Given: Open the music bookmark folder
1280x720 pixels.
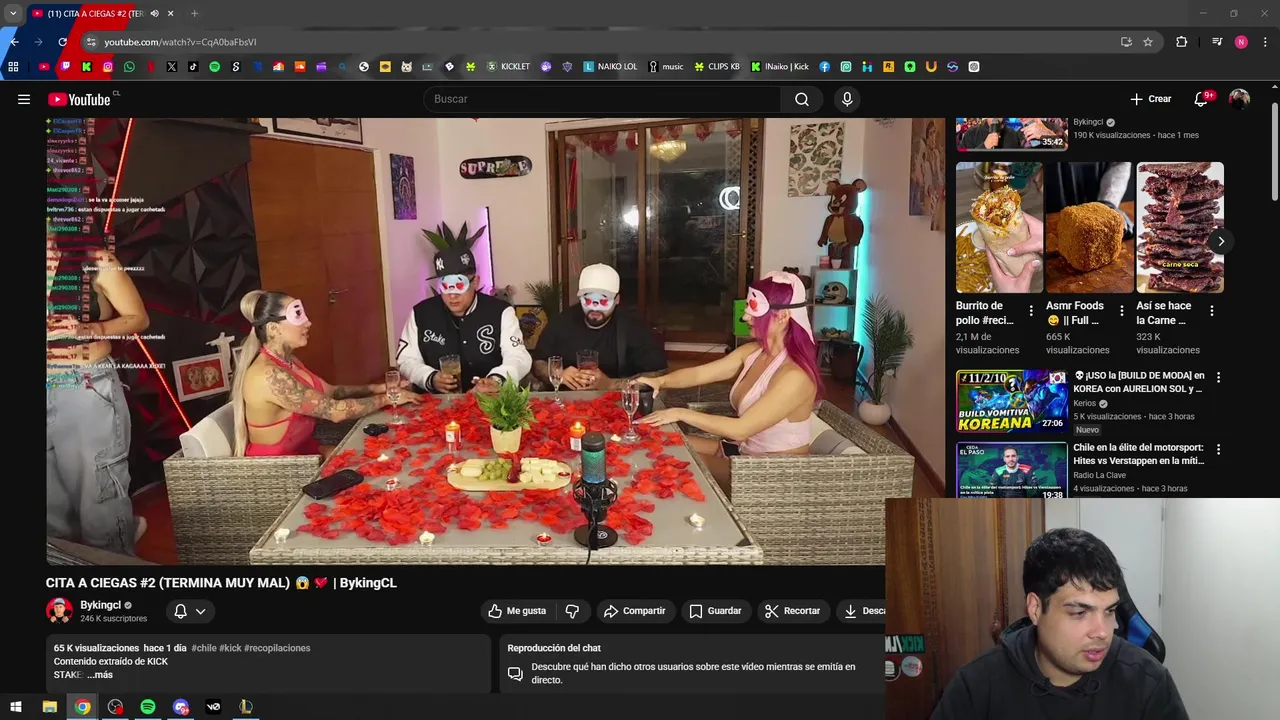Looking at the screenshot, I should (666, 67).
